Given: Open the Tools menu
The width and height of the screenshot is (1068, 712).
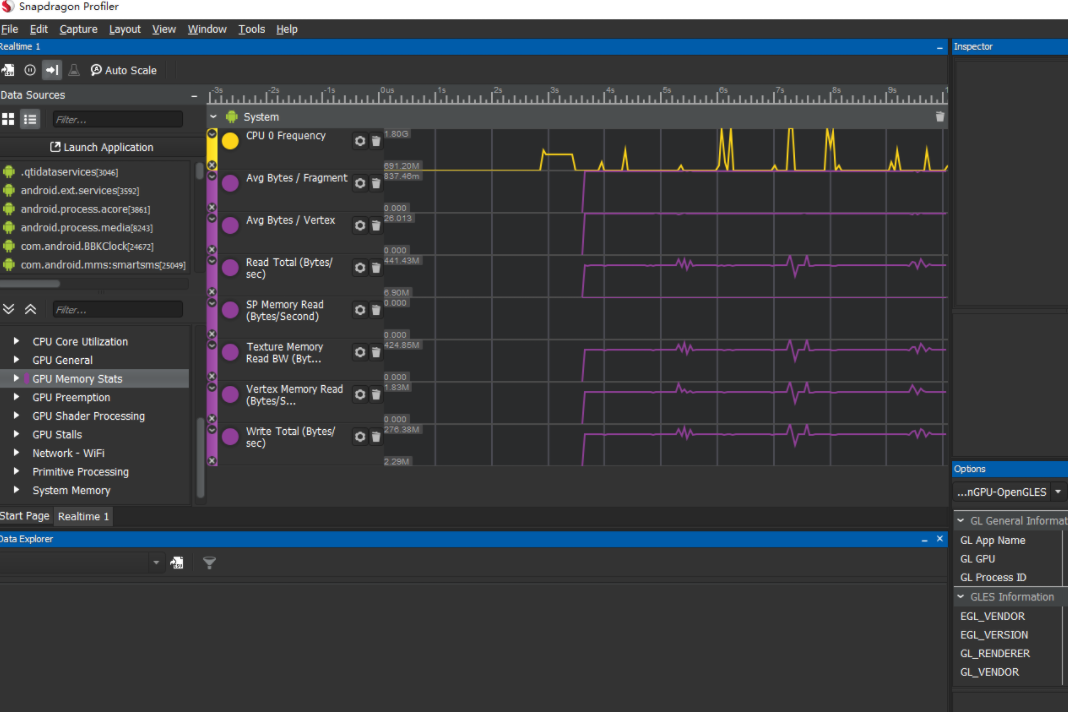Looking at the screenshot, I should (251, 29).
